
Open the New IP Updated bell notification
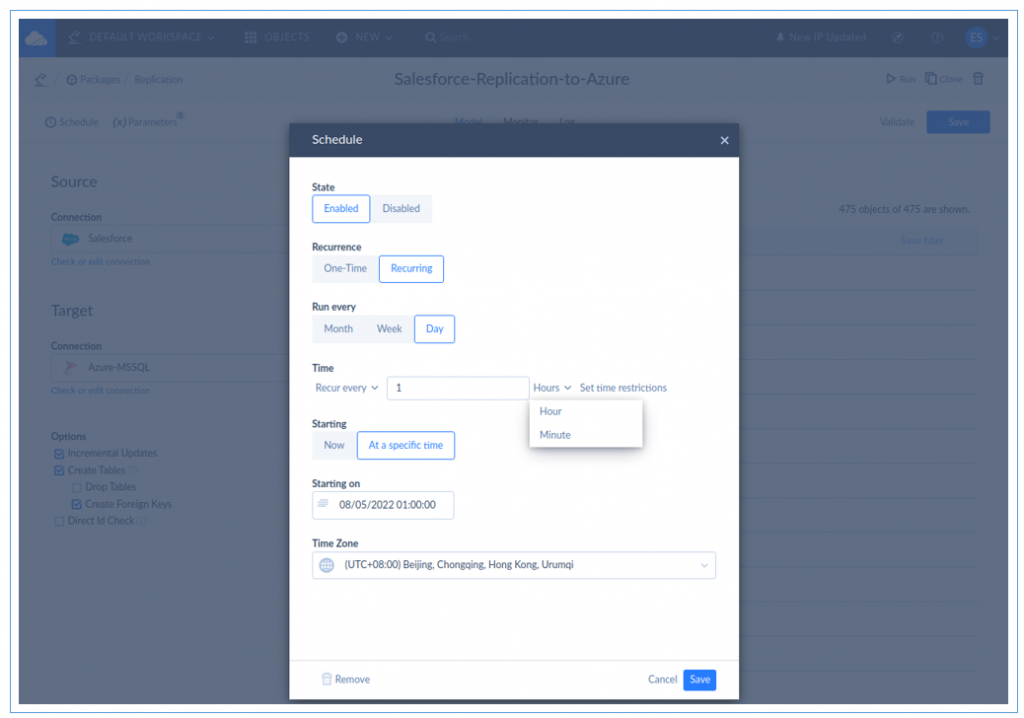pos(780,37)
